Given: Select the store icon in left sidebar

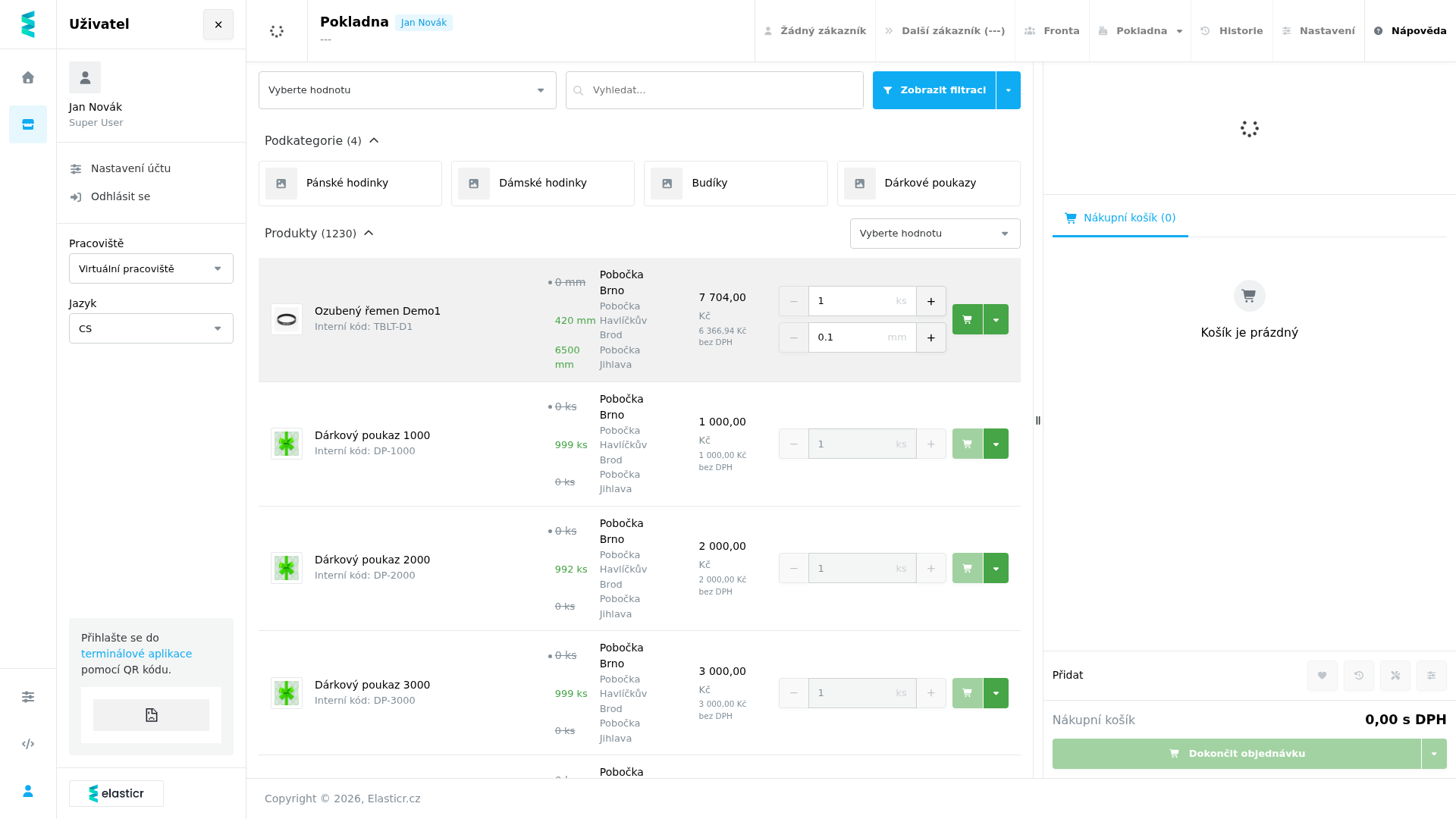Looking at the screenshot, I should click(x=28, y=124).
